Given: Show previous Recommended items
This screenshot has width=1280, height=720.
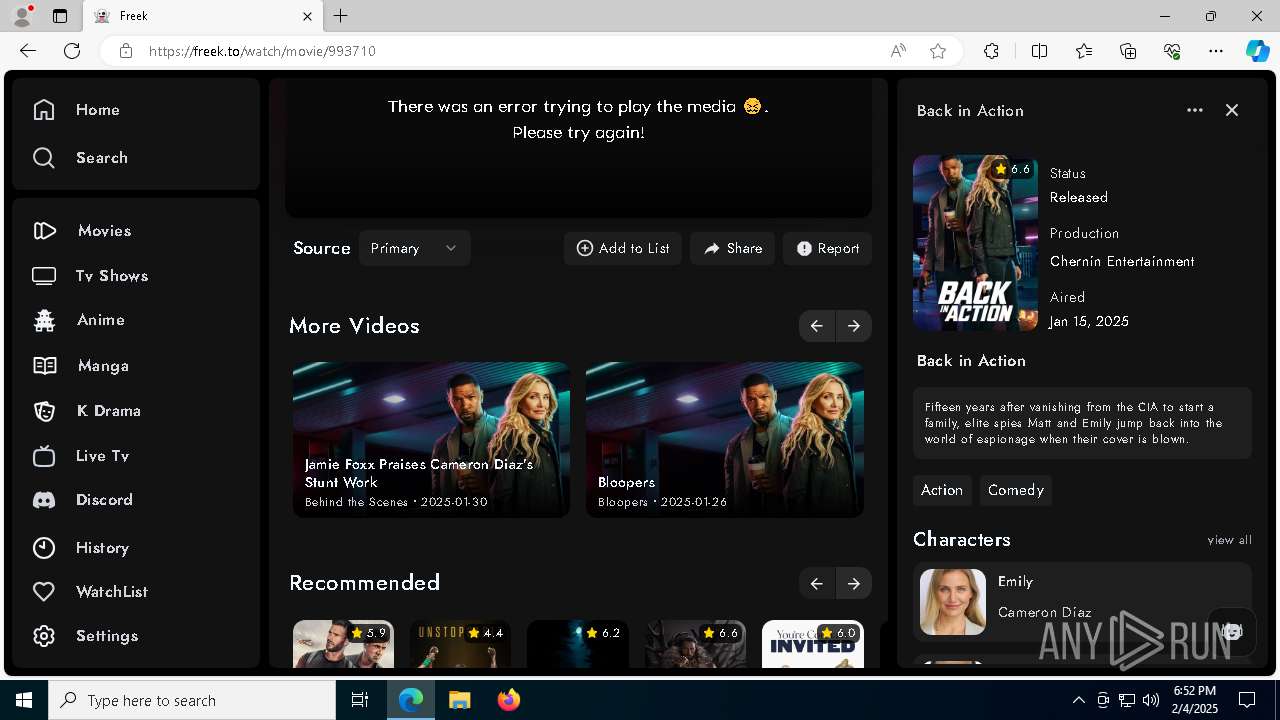Looking at the screenshot, I should [x=817, y=583].
